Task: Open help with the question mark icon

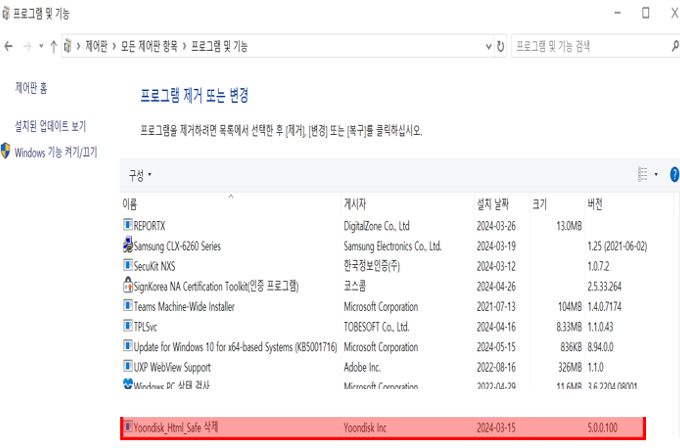Action: (x=674, y=174)
